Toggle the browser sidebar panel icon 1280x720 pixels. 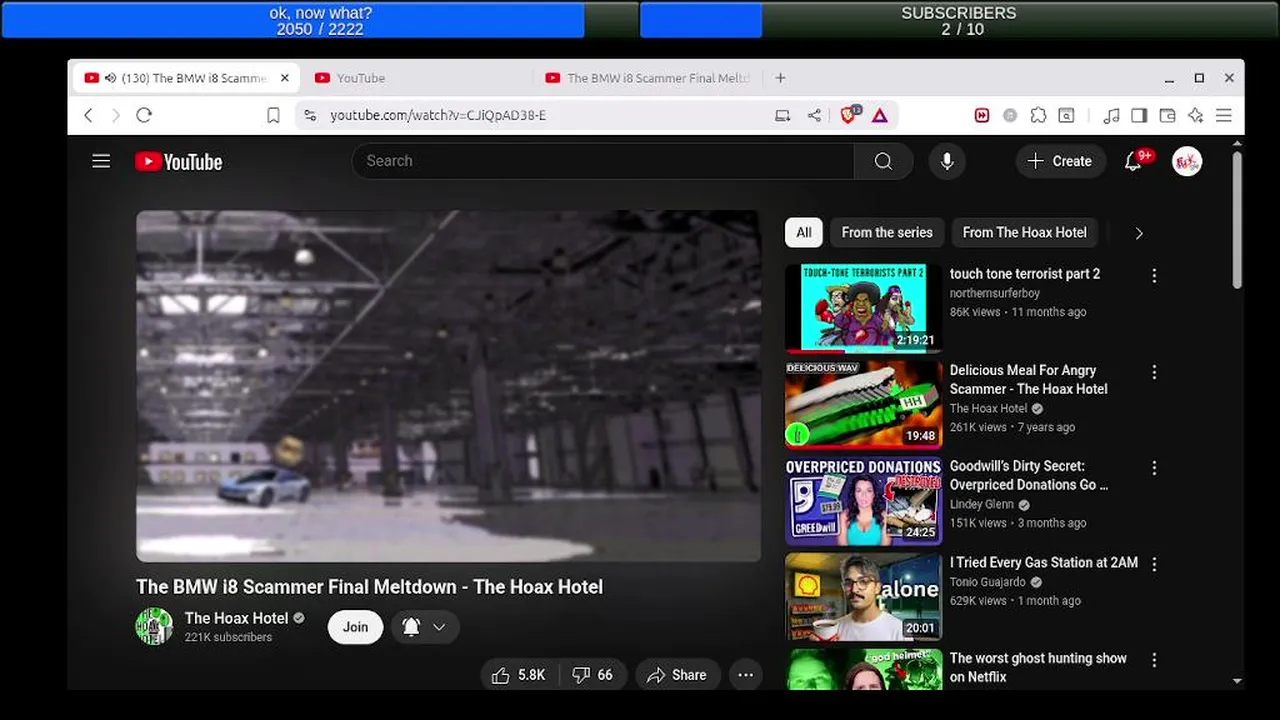coord(1139,116)
